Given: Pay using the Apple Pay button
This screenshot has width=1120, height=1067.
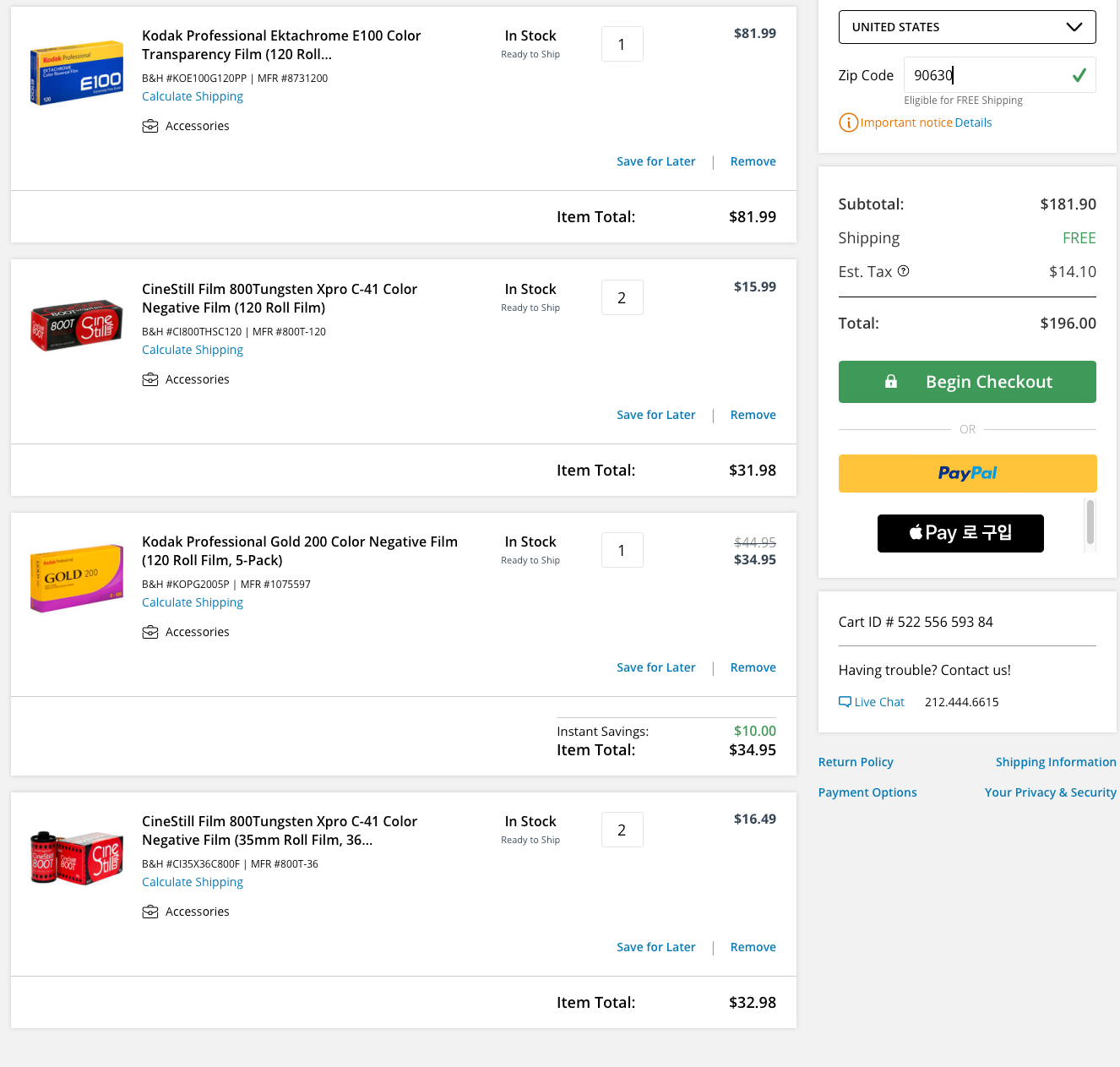Looking at the screenshot, I should pos(960,533).
